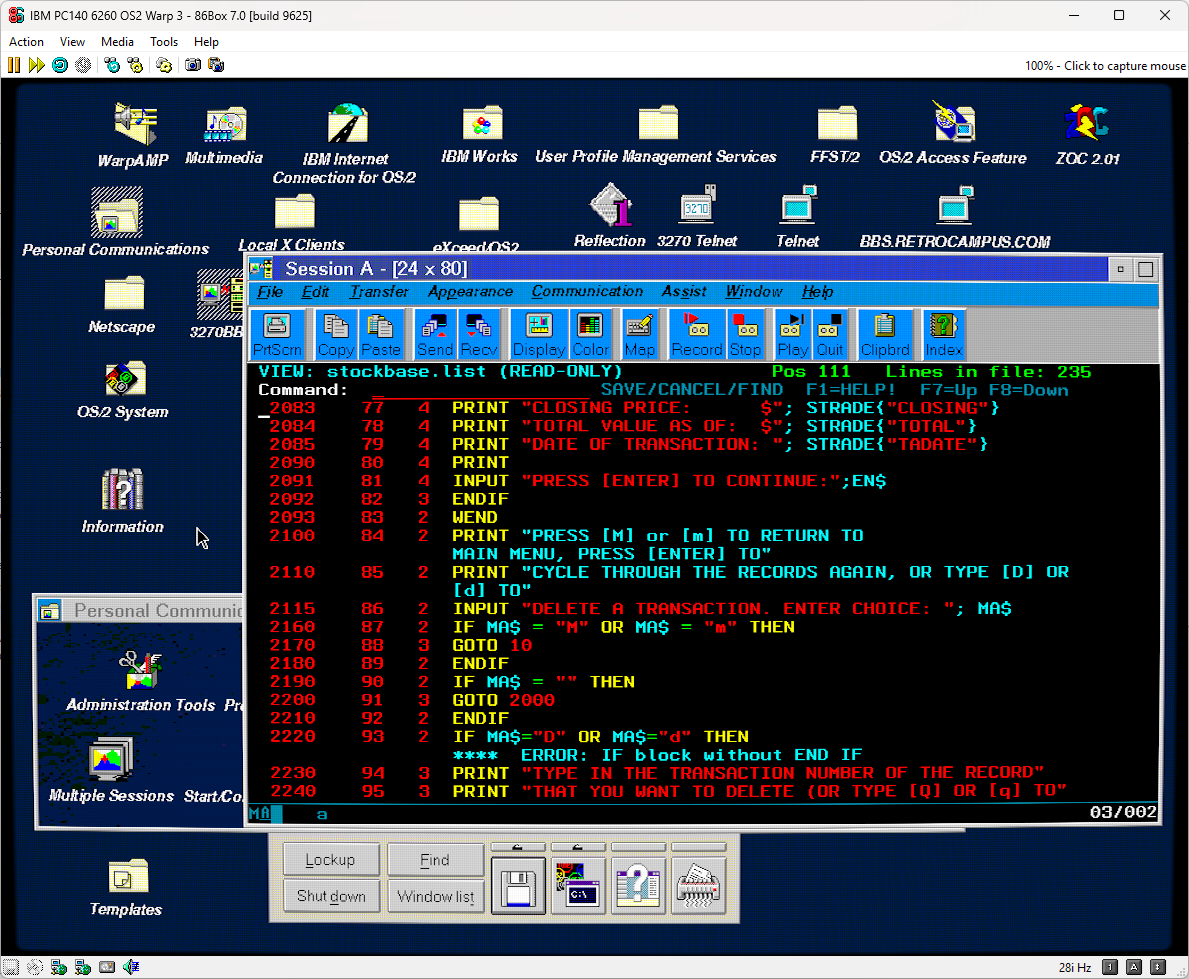This screenshot has height=979, width=1189.
Task: Open the floppy Drive A LaunchPad icon
Action: 518,886
